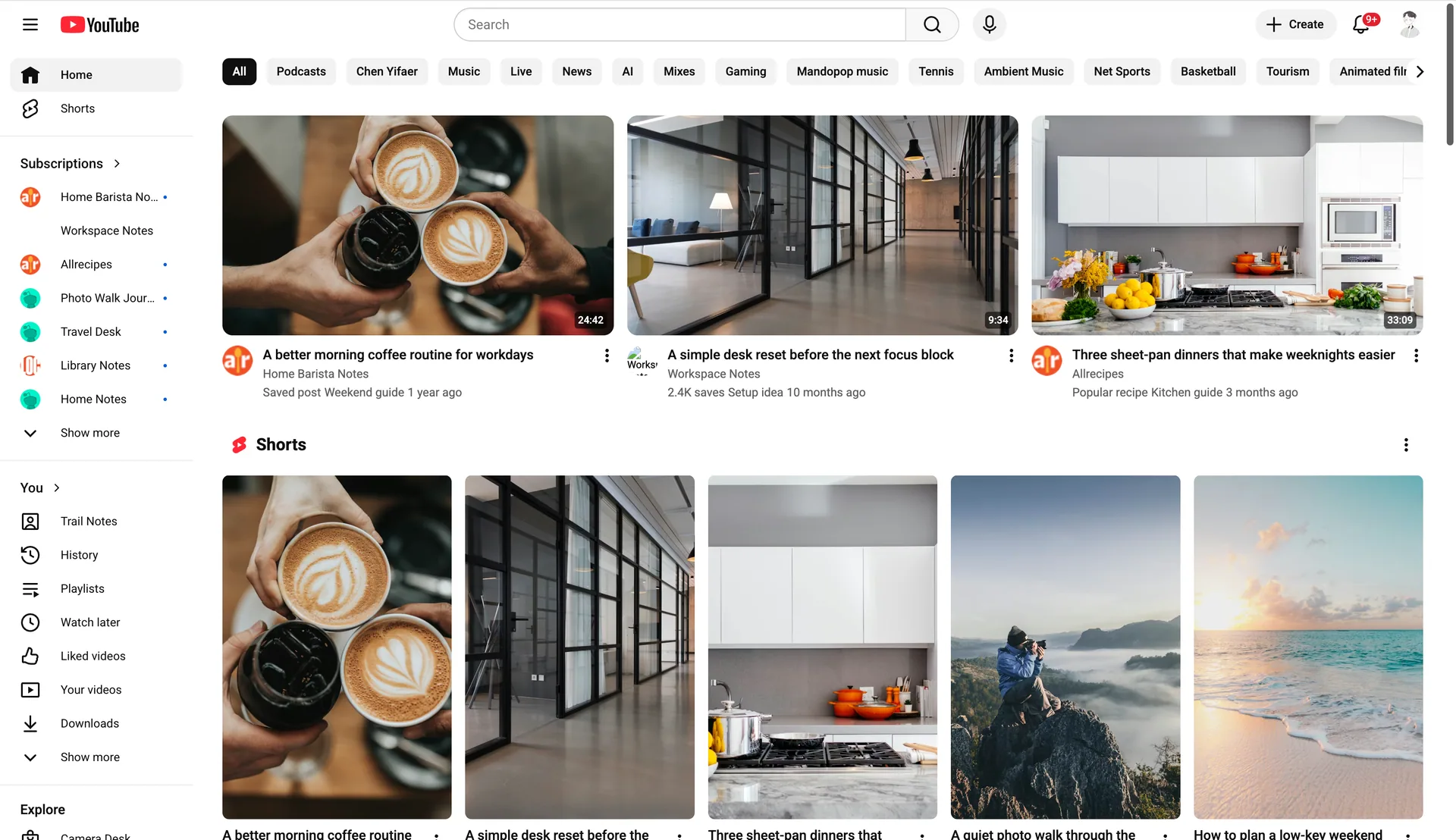Select the Chen Yifaer chip
The width and height of the screenshot is (1456, 840).
[387, 71]
